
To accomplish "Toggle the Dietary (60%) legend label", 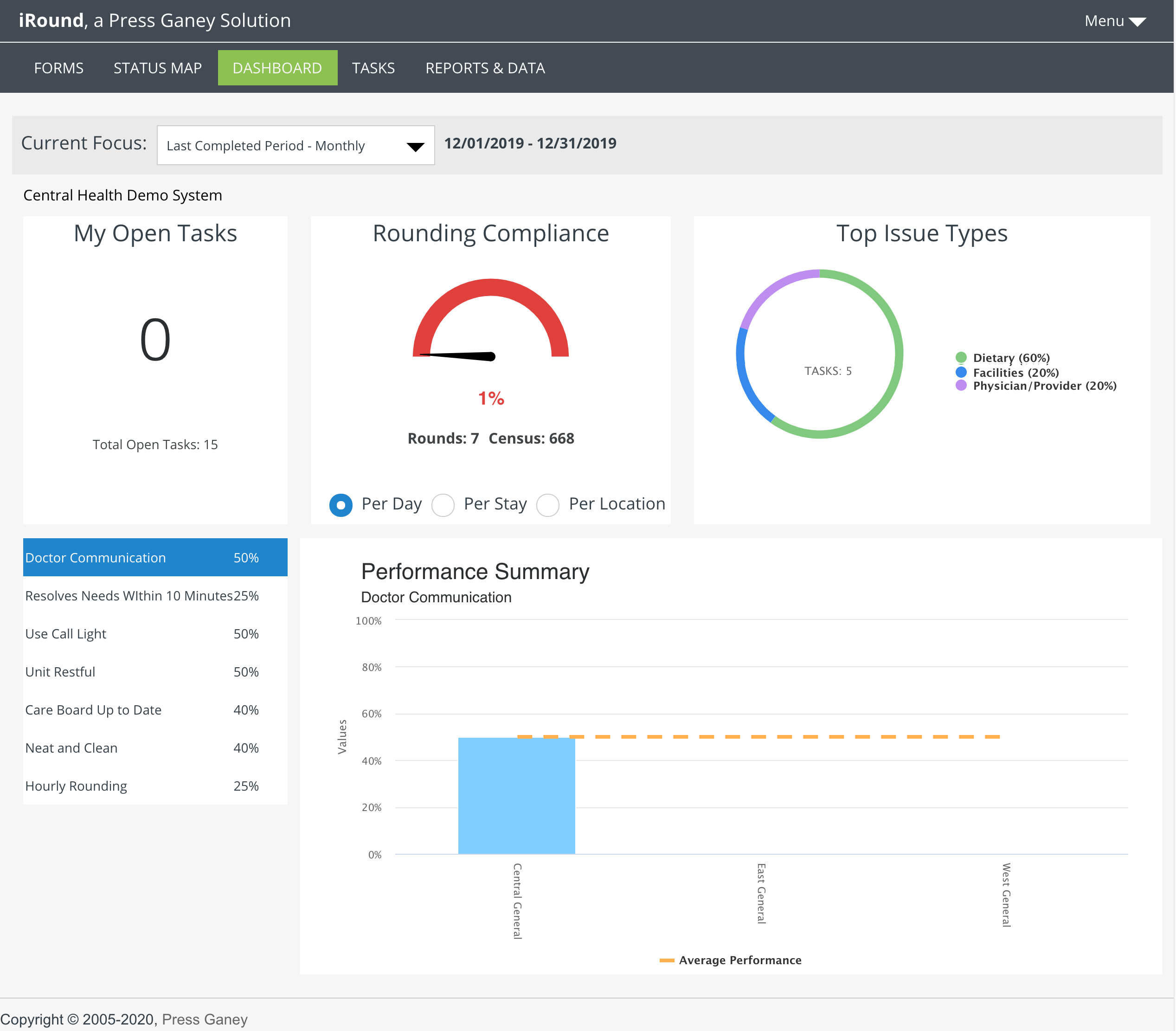I will 1011,358.
